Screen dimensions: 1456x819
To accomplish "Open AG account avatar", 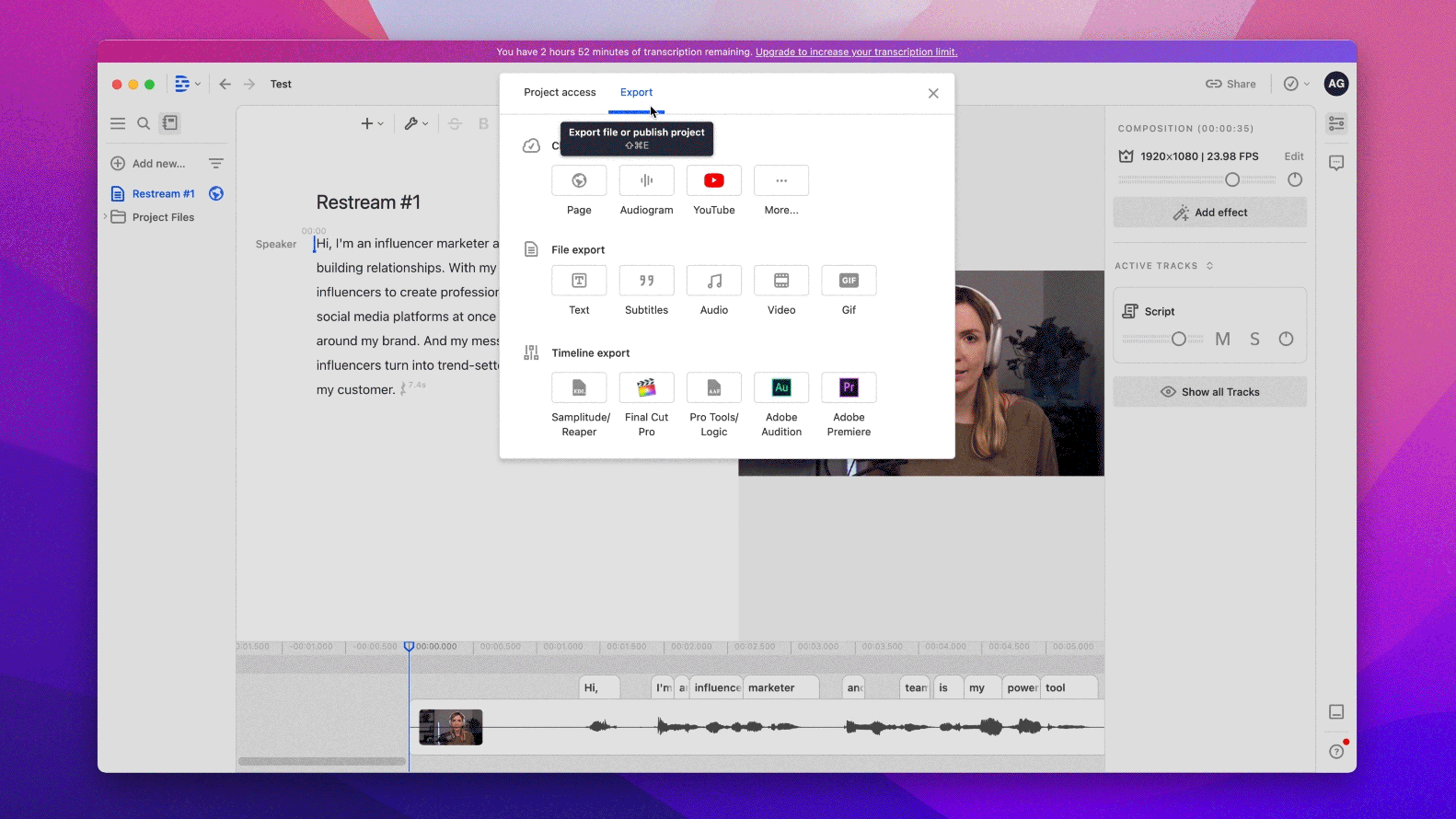I will (1336, 84).
